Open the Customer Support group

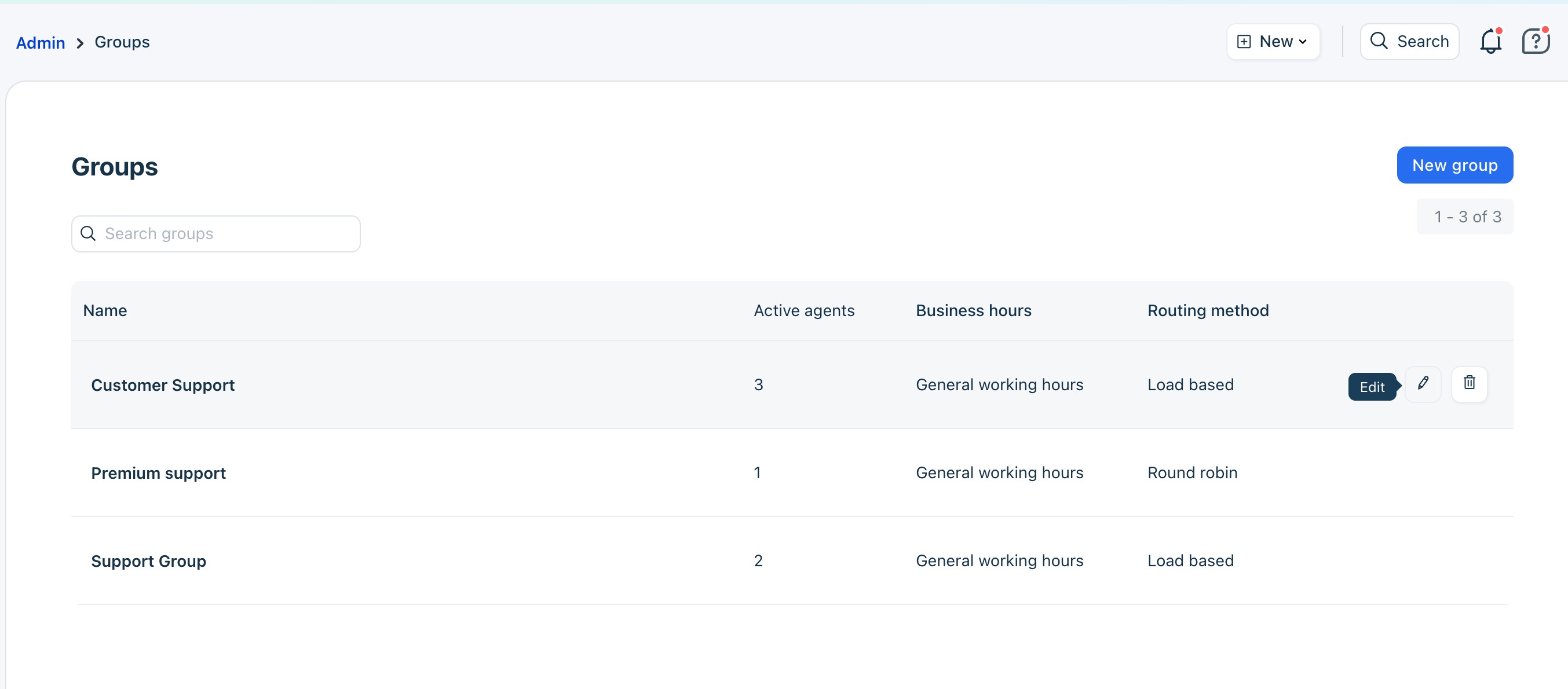pos(163,385)
